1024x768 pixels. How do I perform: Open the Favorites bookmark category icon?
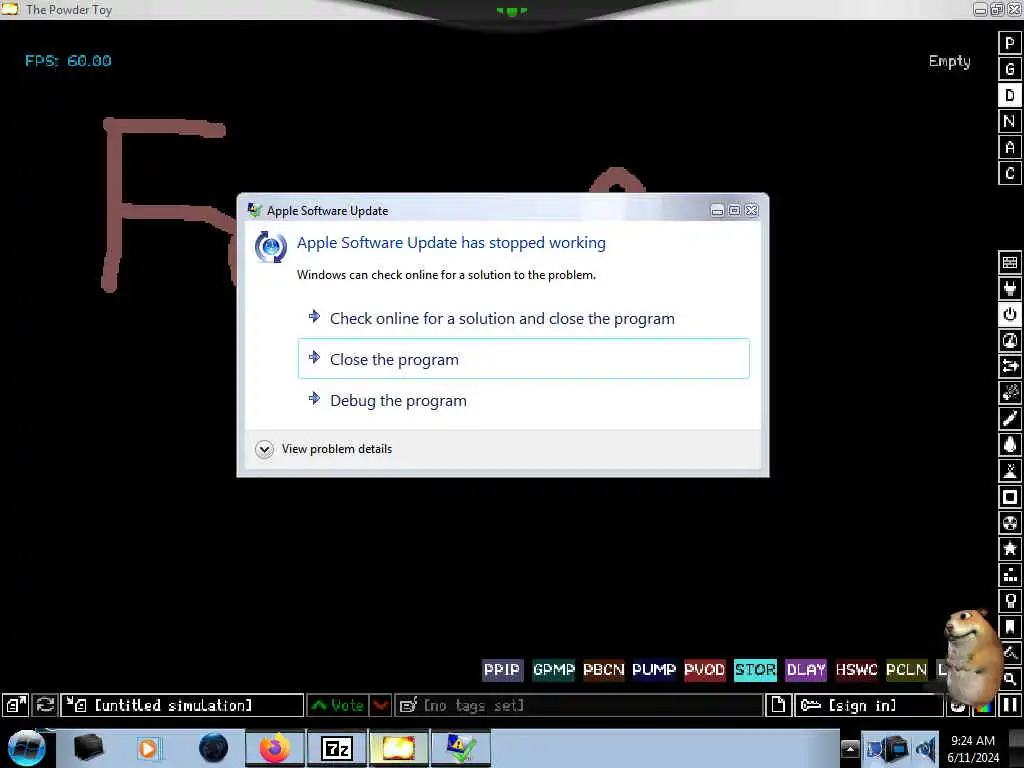(x=1010, y=627)
